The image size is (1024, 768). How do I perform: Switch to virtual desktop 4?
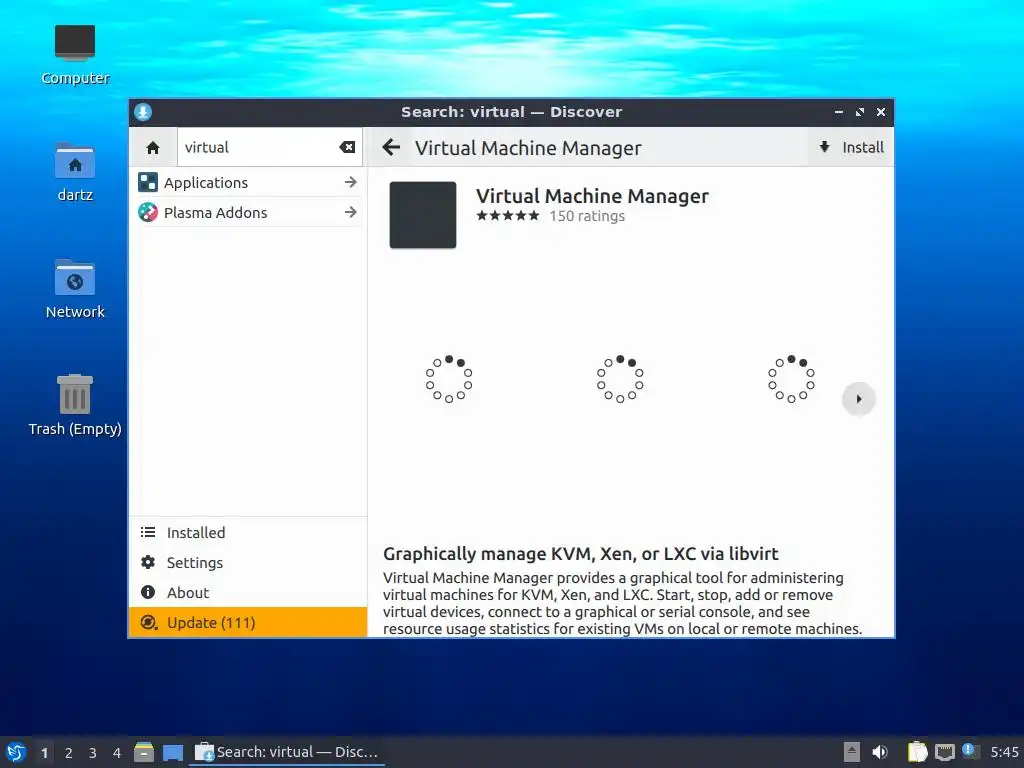tap(117, 753)
